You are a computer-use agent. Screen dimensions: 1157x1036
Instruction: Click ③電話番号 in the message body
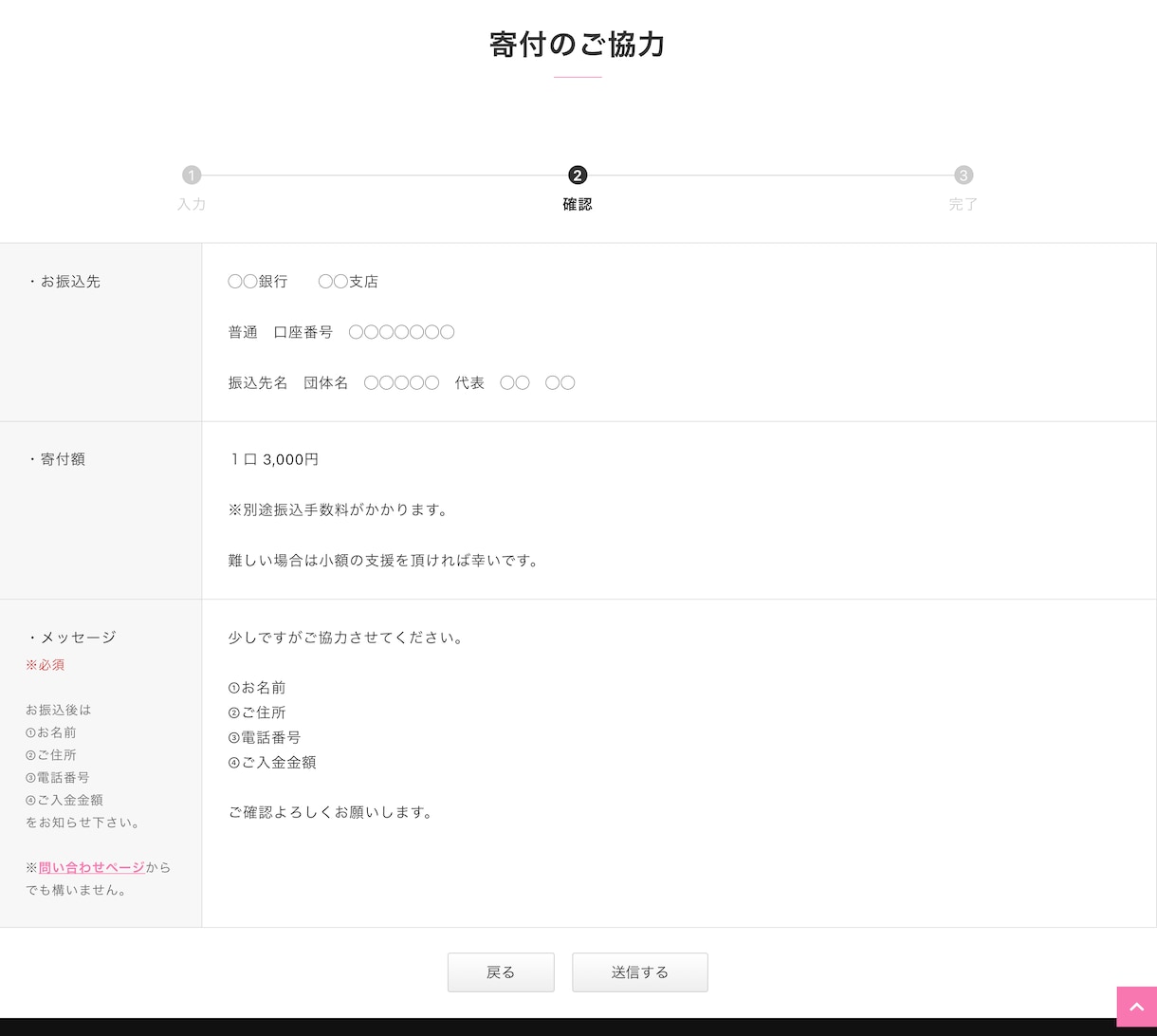(x=265, y=737)
